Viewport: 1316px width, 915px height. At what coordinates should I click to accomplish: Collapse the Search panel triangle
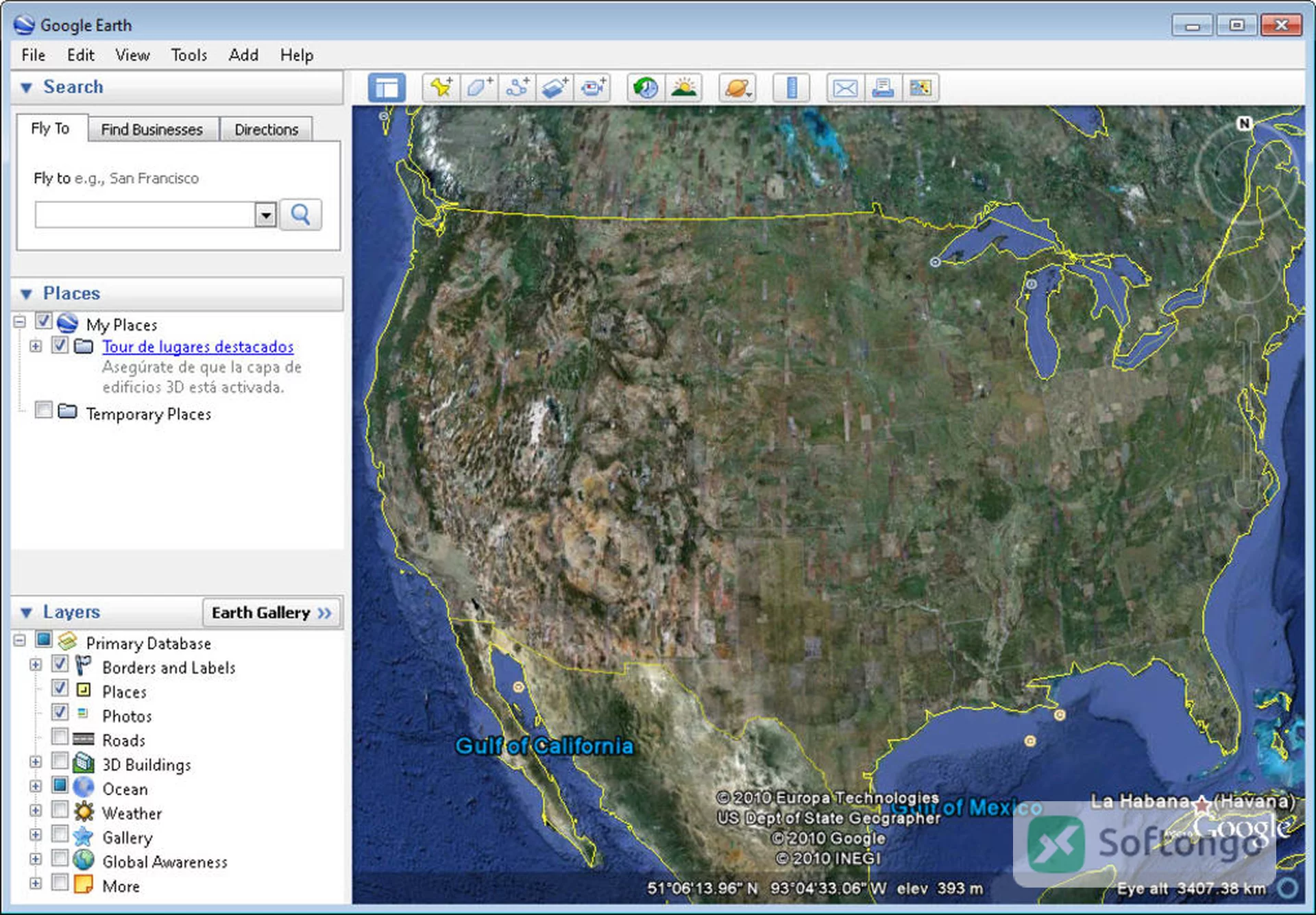(27, 88)
